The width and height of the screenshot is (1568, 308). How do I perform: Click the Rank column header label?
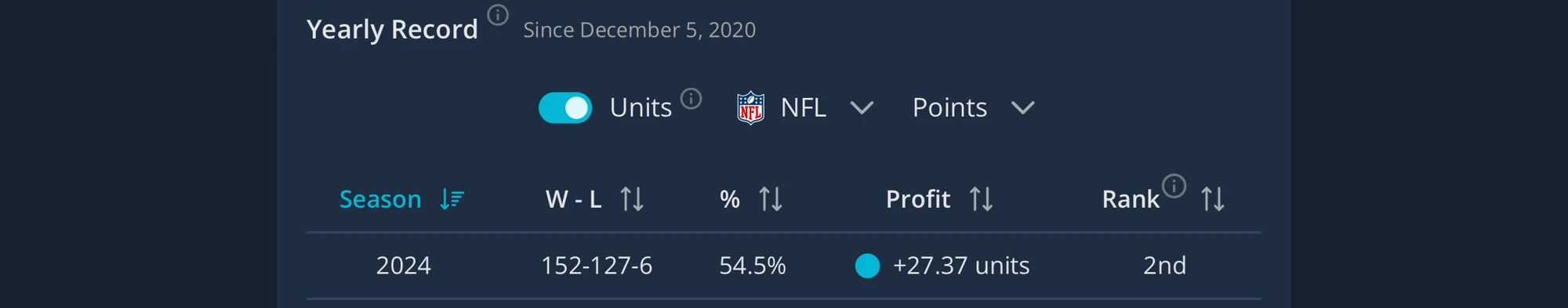coord(1131,199)
